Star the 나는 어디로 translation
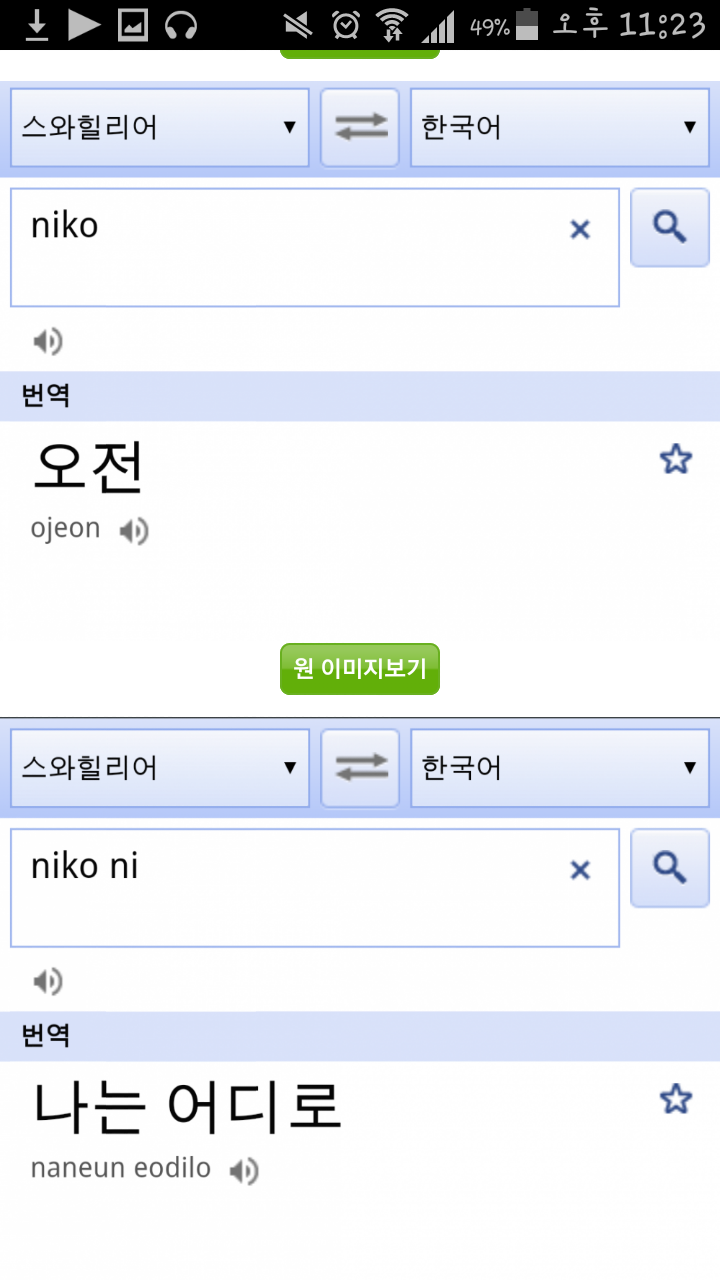The height and width of the screenshot is (1280, 720). click(x=676, y=1100)
